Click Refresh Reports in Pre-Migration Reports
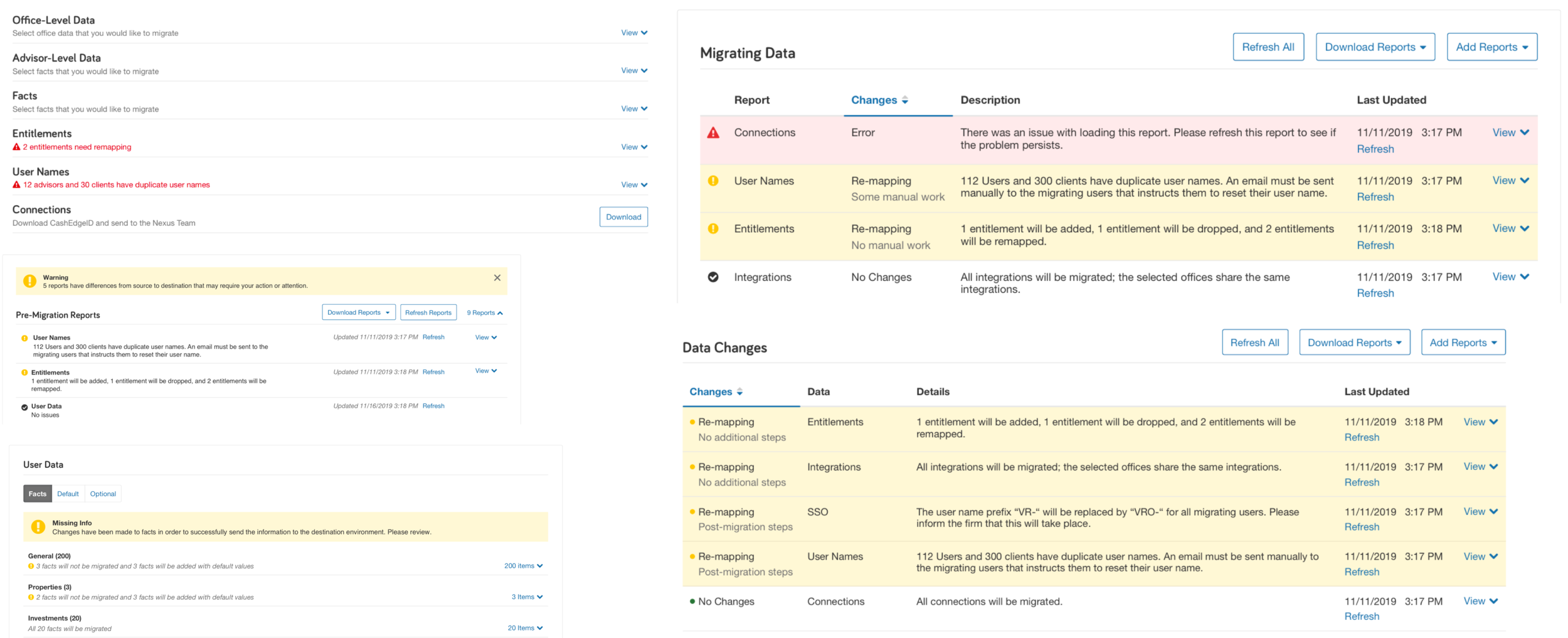 point(428,312)
